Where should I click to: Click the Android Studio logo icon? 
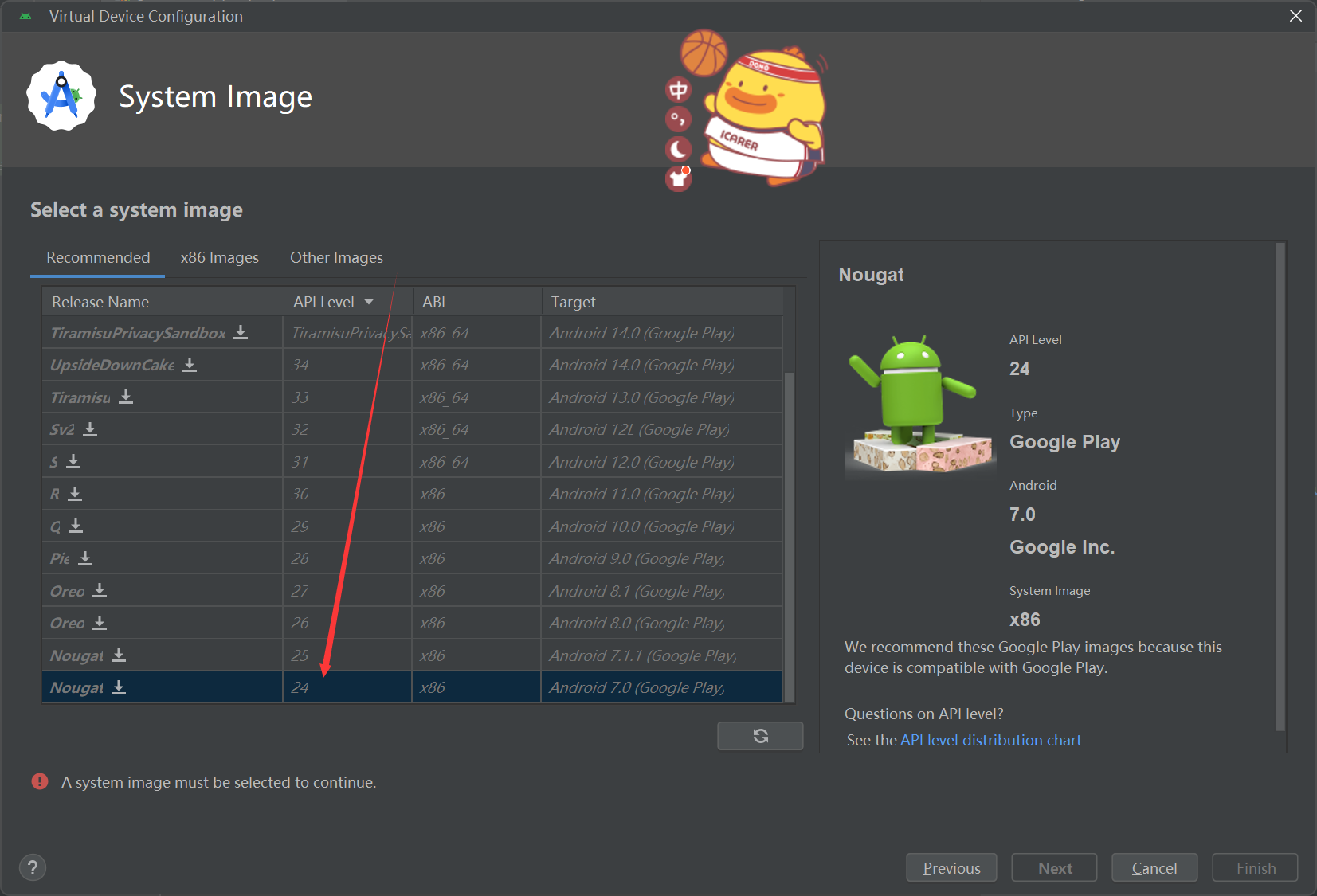[x=61, y=96]
